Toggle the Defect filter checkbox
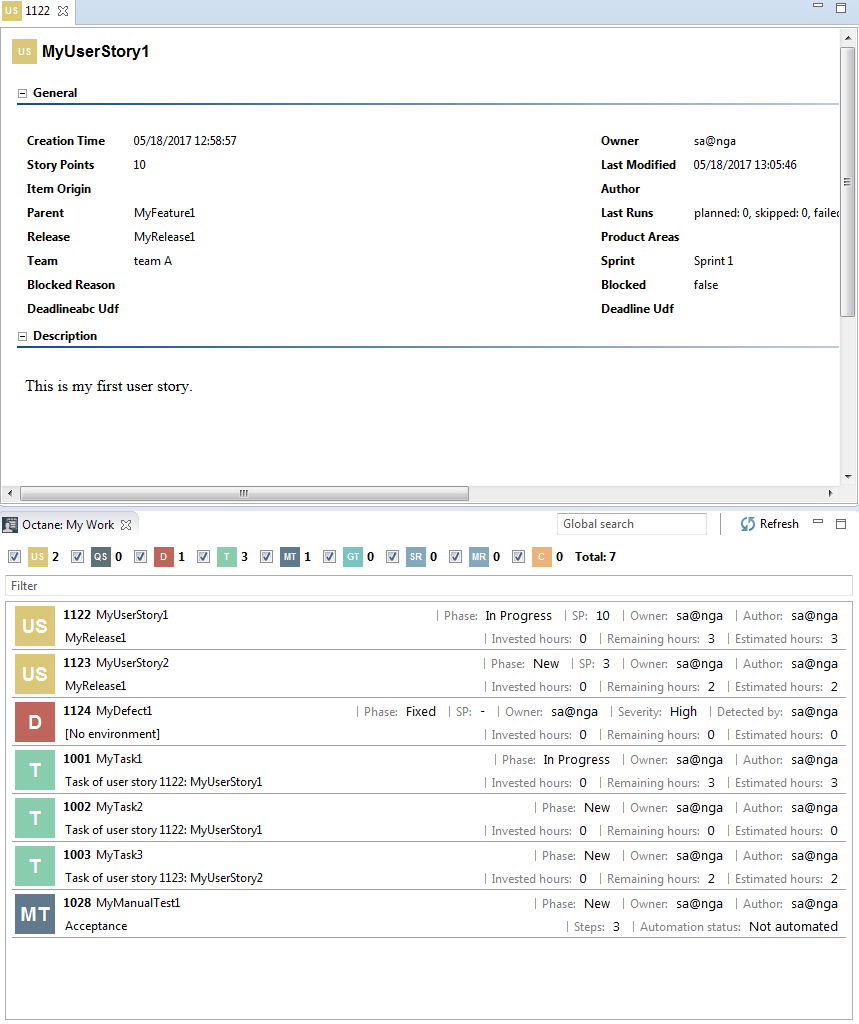This screenshot has width=859, height=1024. click(140, 557)
